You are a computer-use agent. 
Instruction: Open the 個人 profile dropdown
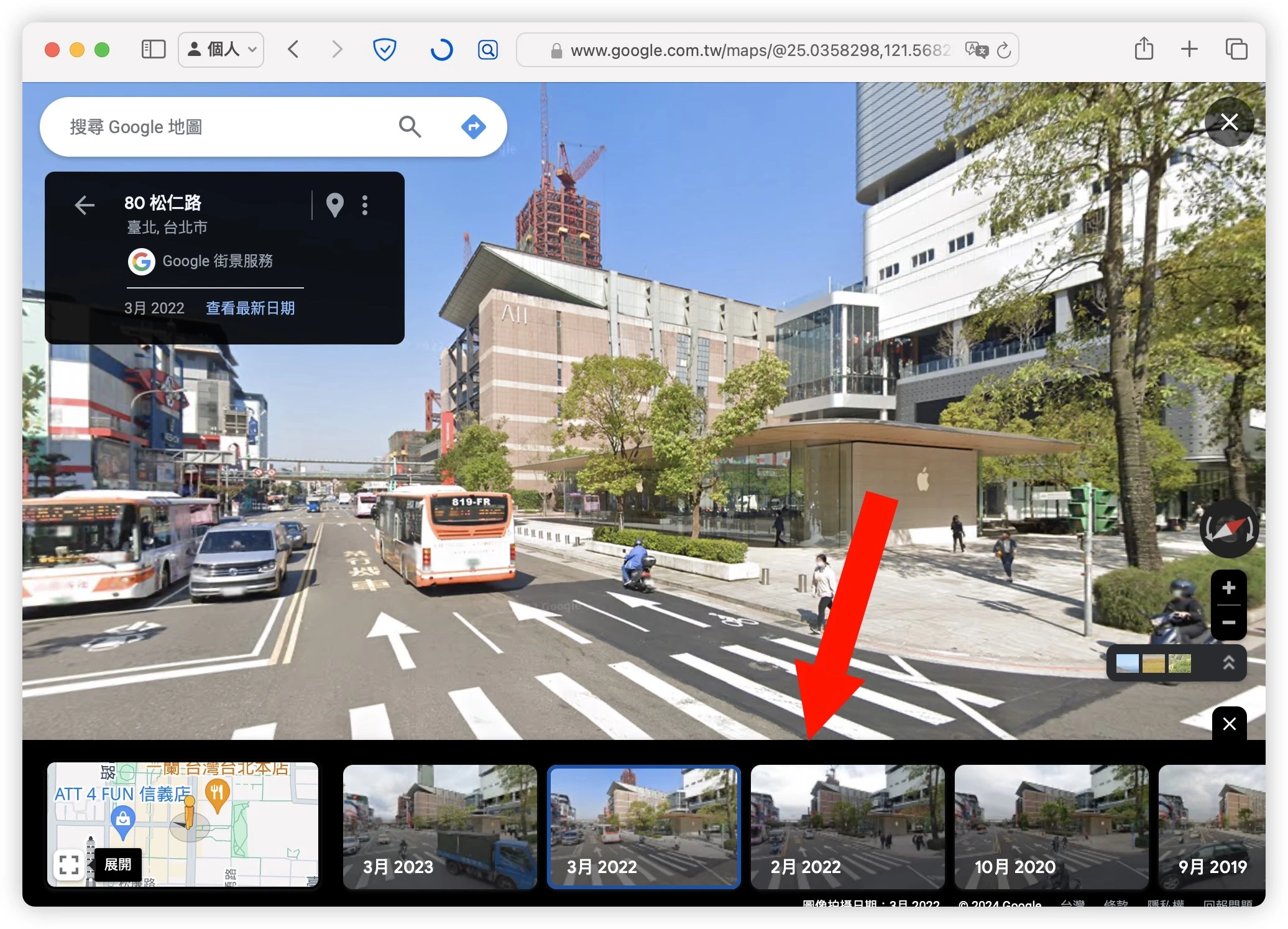point(221,49)
